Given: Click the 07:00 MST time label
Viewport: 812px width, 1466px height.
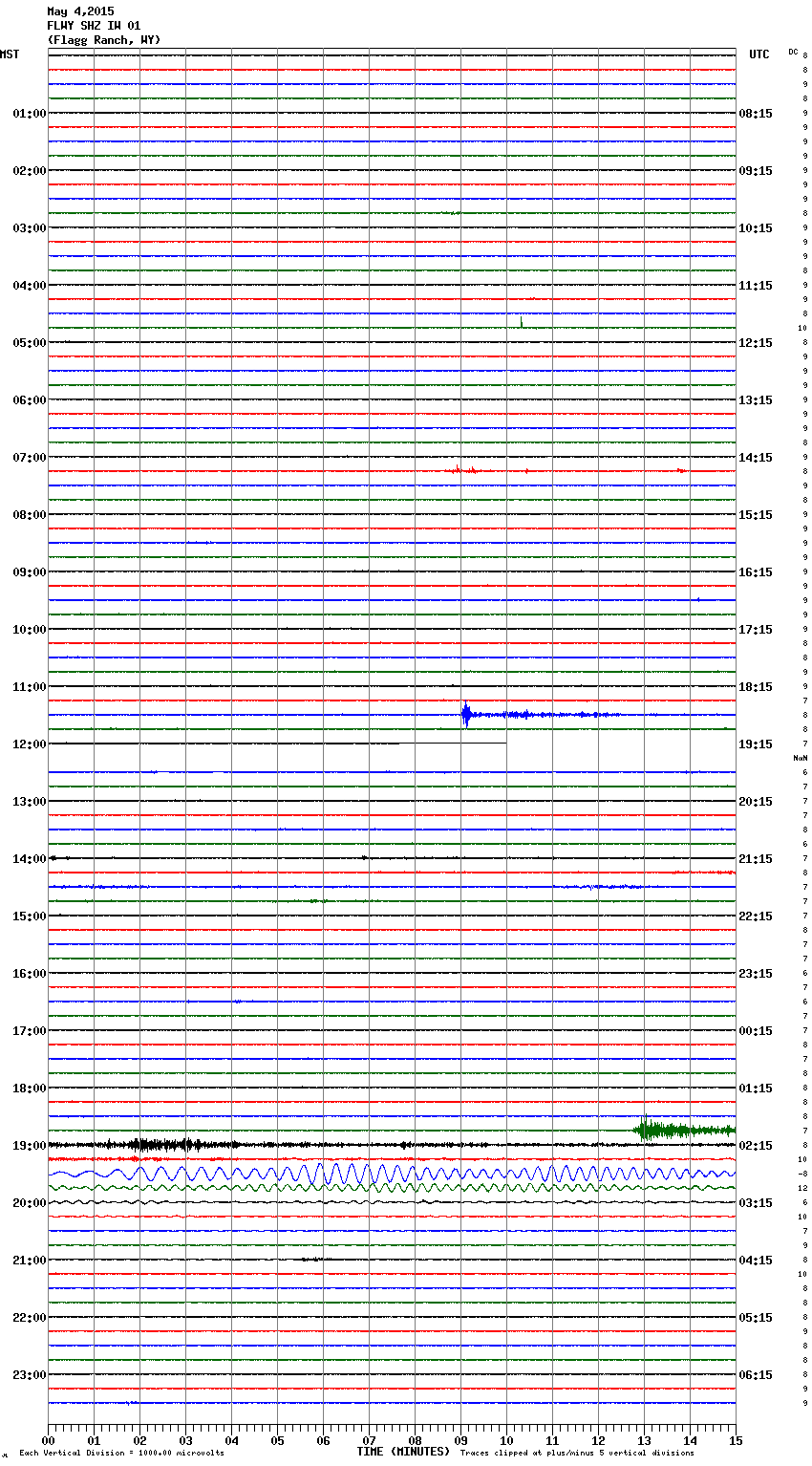Looking at the screenshot, I should coord(29,458).
